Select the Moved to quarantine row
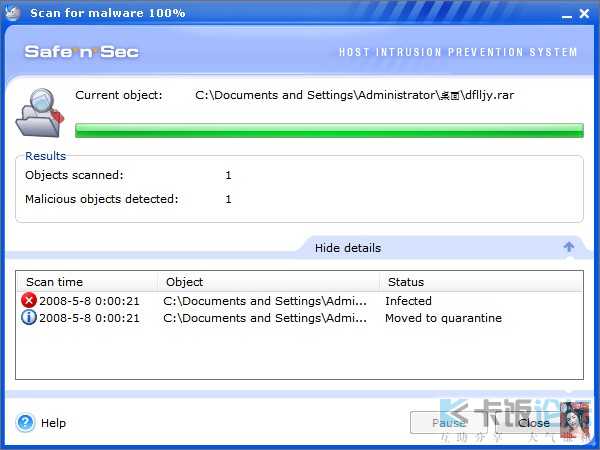Screen dimensions: 600x450 (300, 318)
